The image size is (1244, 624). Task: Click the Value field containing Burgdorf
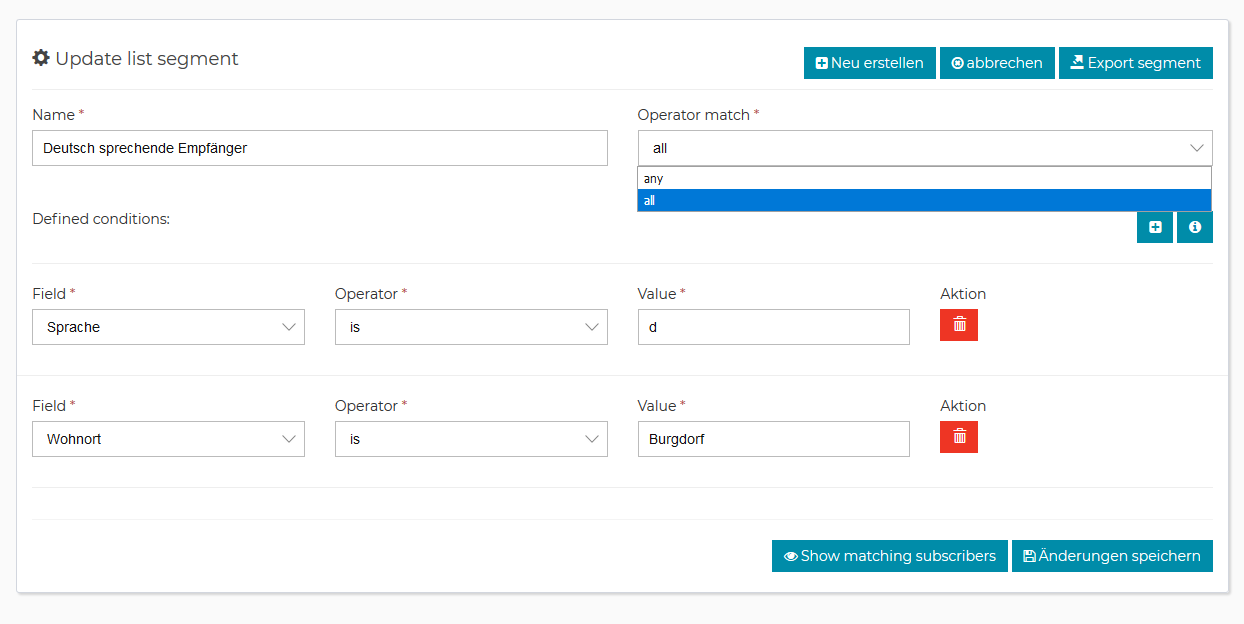773,439
